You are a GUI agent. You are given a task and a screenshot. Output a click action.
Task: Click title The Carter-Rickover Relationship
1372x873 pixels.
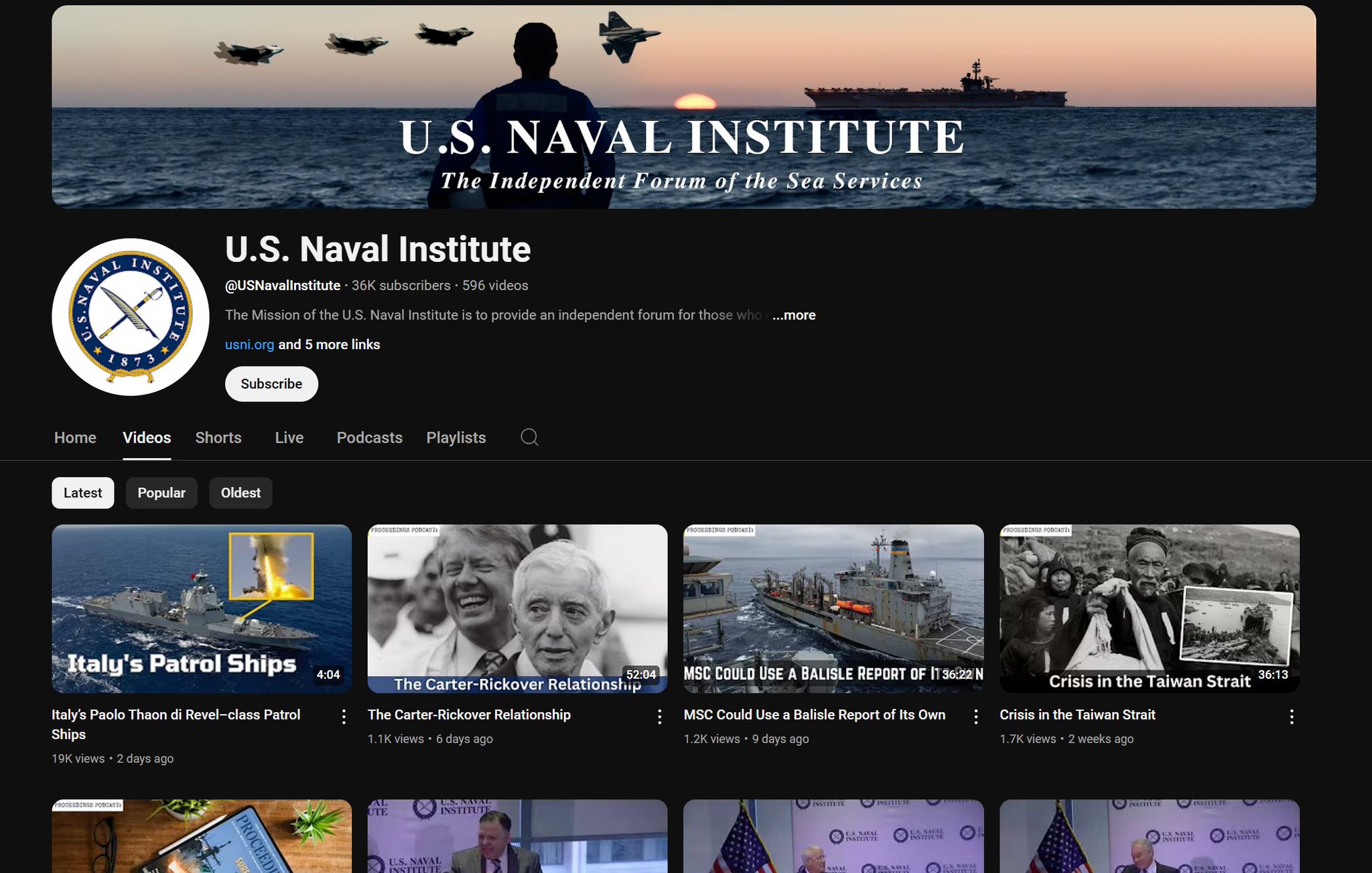(x=469, y=715)
